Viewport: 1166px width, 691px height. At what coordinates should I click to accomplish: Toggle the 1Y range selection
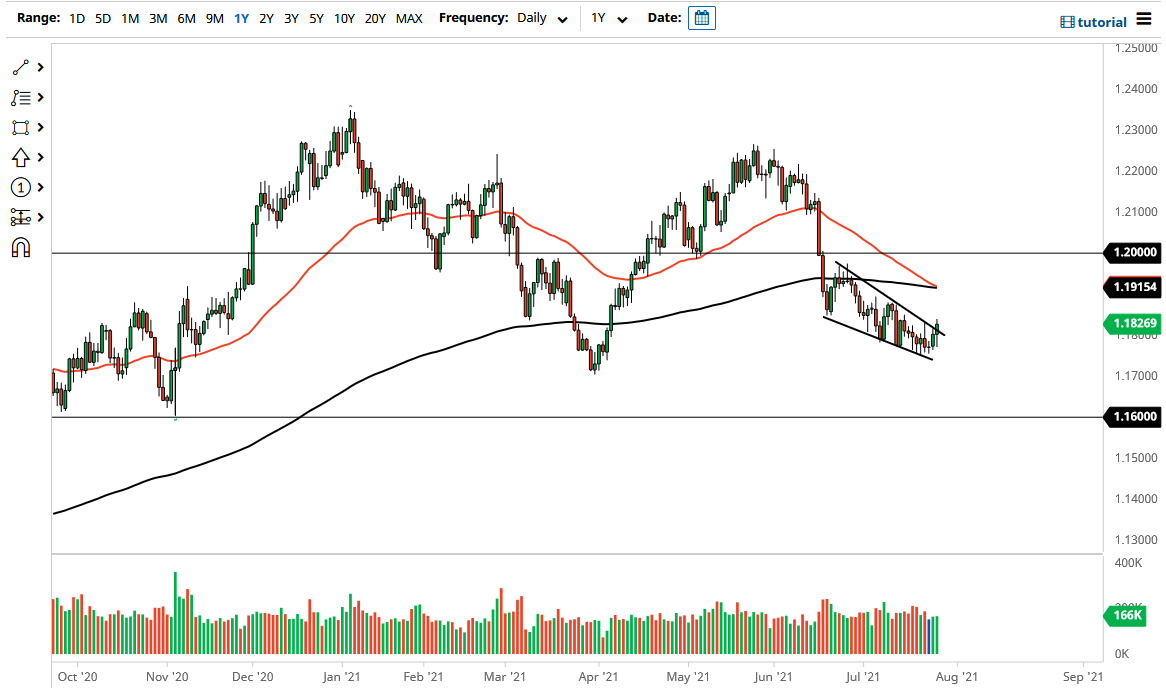(239, 18)
